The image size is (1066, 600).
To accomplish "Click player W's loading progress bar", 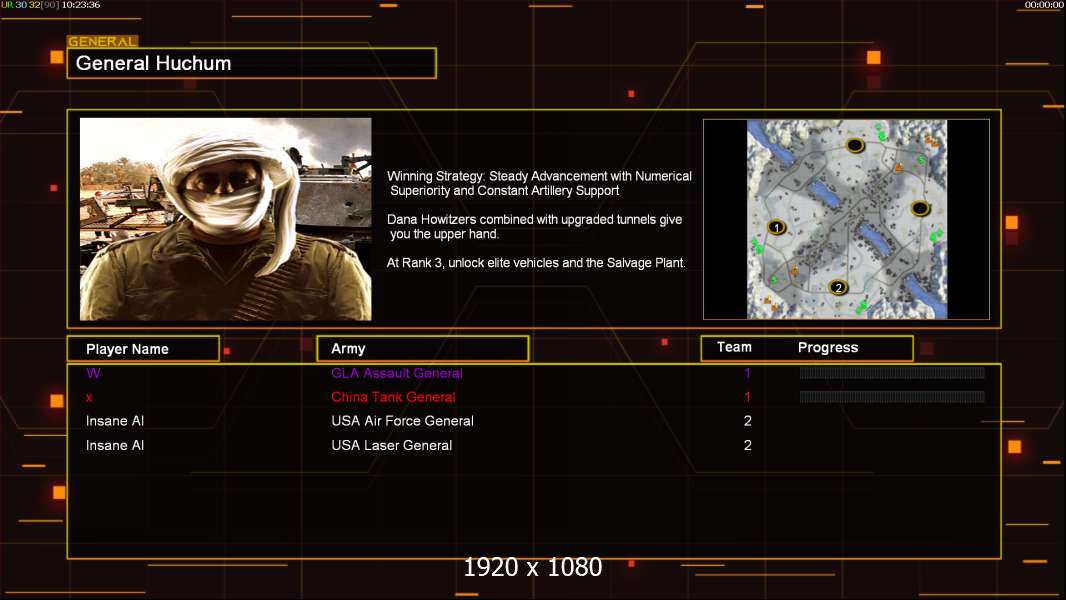I will coord(891,373).
